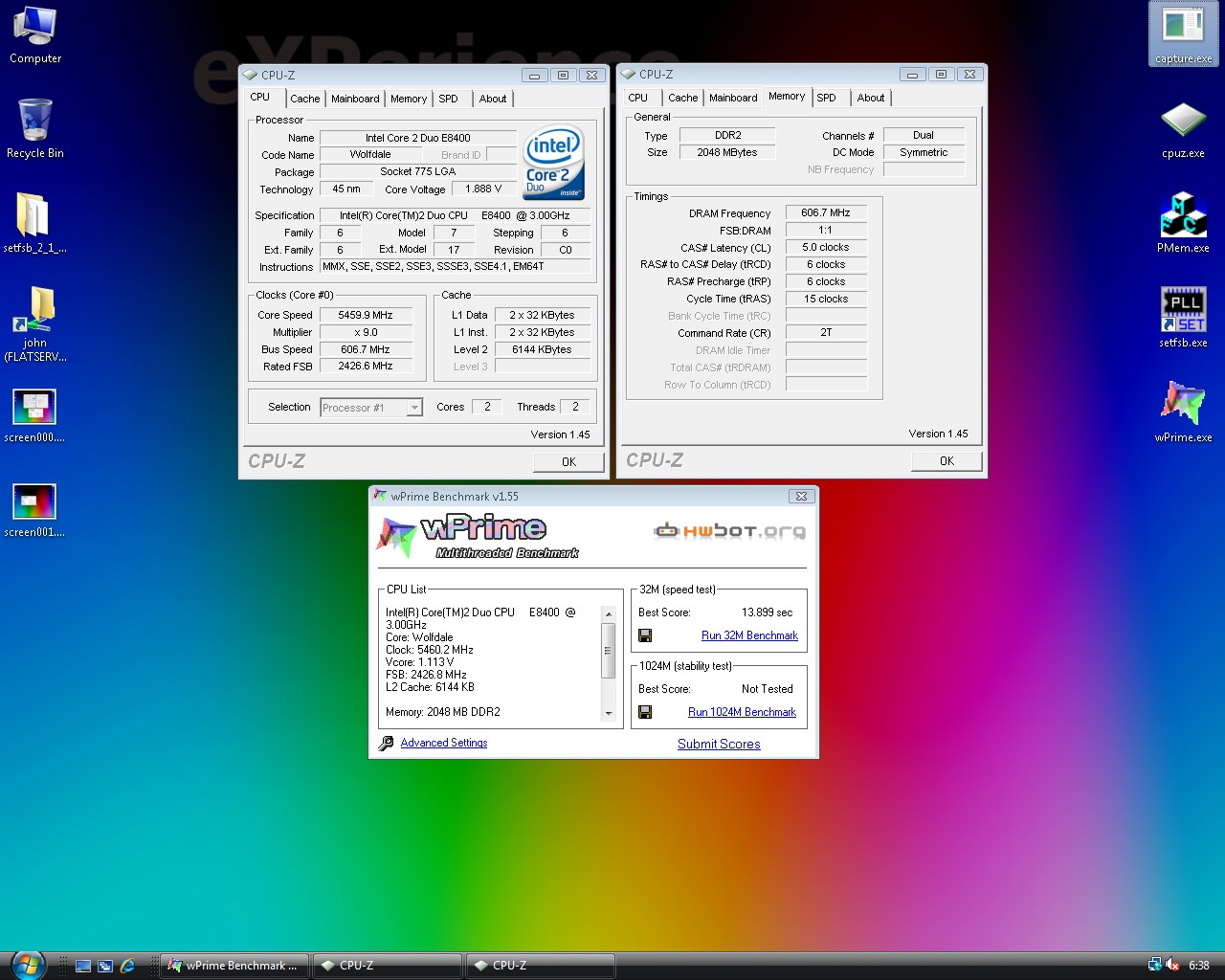Click the wrench icon beside Advanced Settings

pyautogui.click(x=386, y=743)
